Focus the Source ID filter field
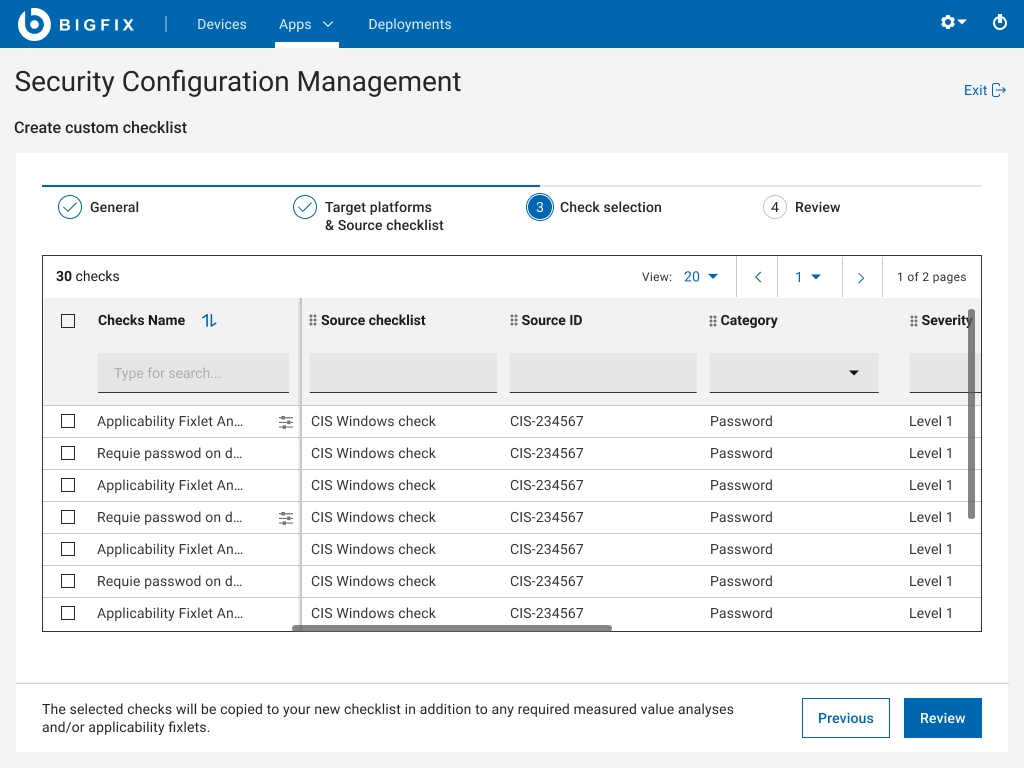 [603, 373]
